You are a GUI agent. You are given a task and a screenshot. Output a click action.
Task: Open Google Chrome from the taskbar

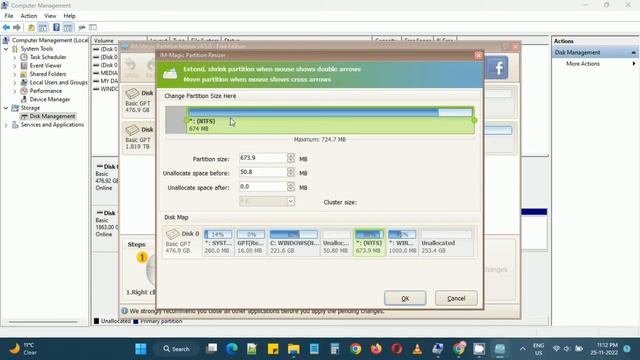coord(356,349)
